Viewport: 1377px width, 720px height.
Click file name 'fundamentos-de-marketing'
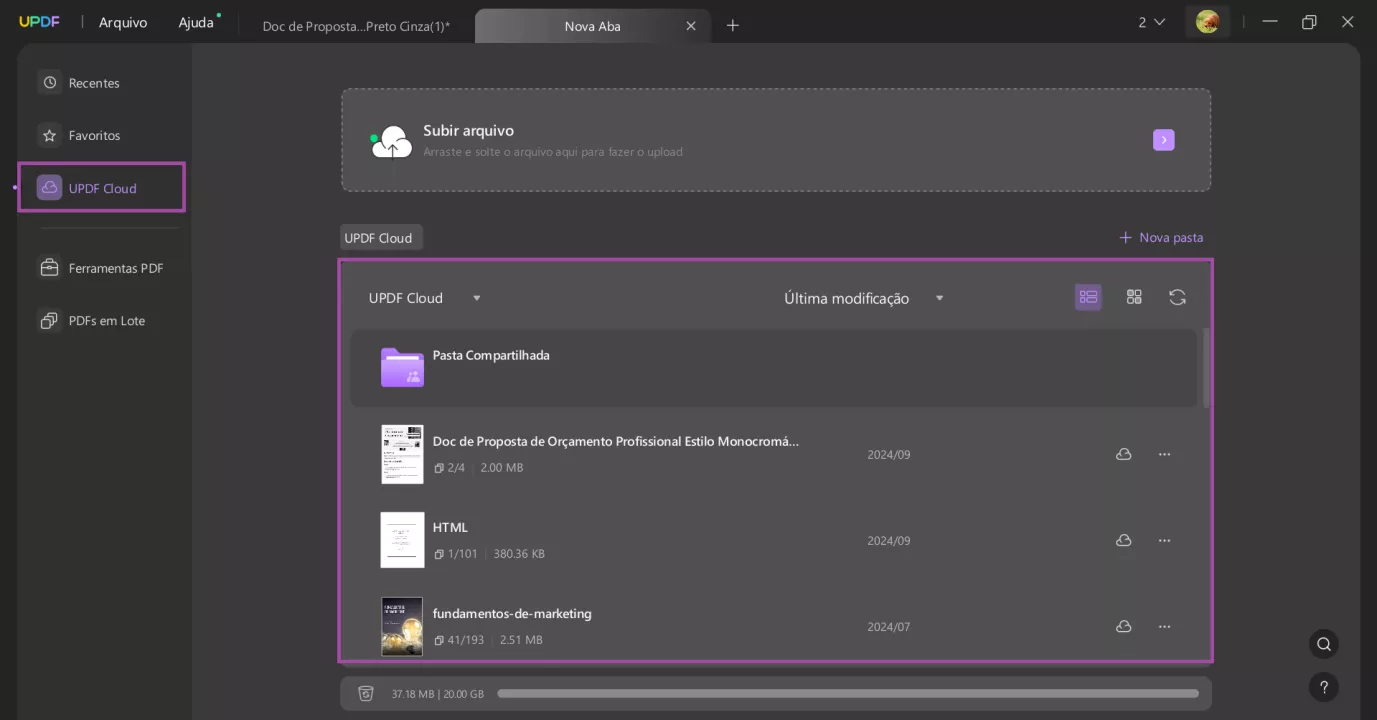pos(512,613)
